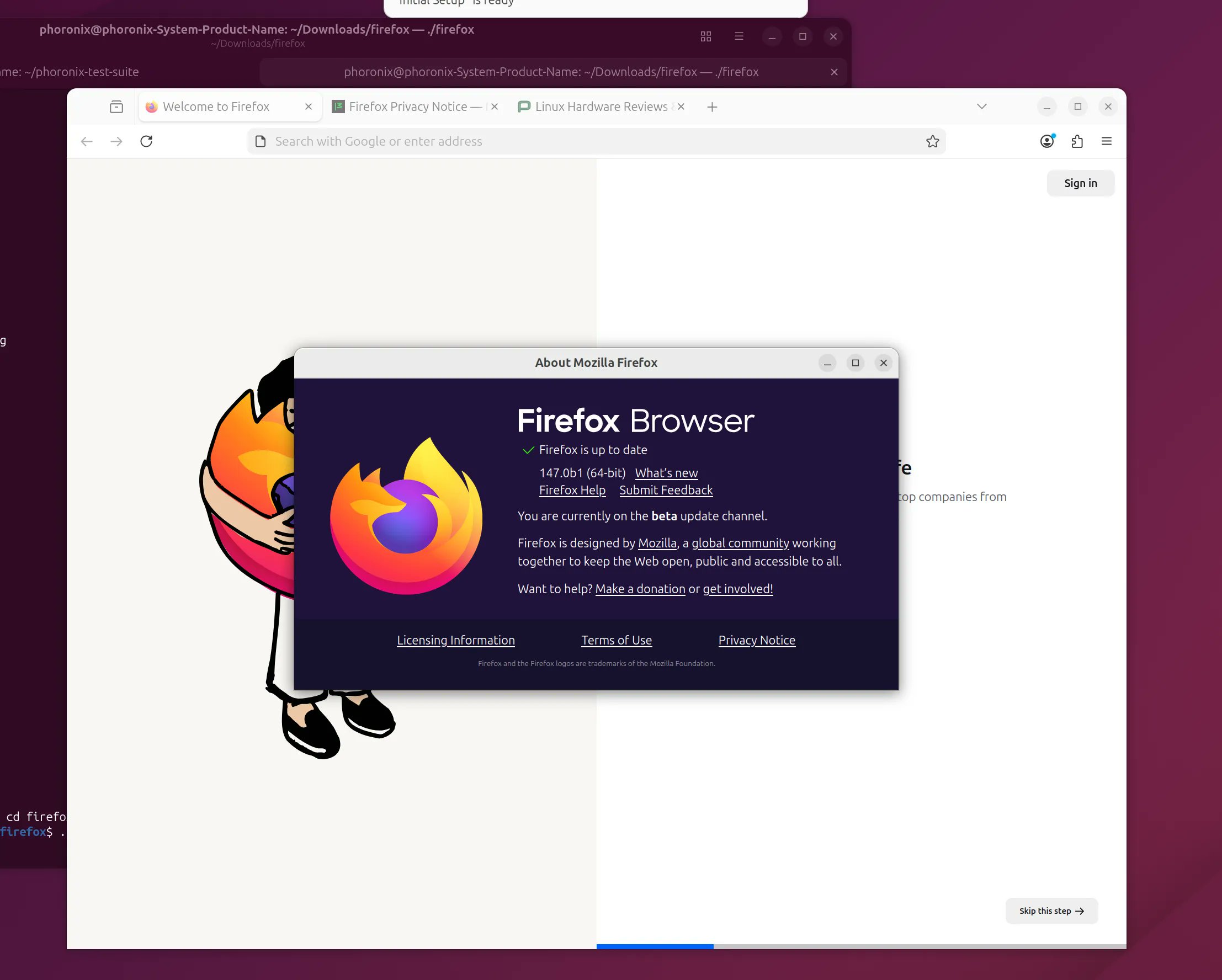Close the Welcome to Firefox tab
This screenshot has width=1222, height=980.
click(x=309, y=106)
